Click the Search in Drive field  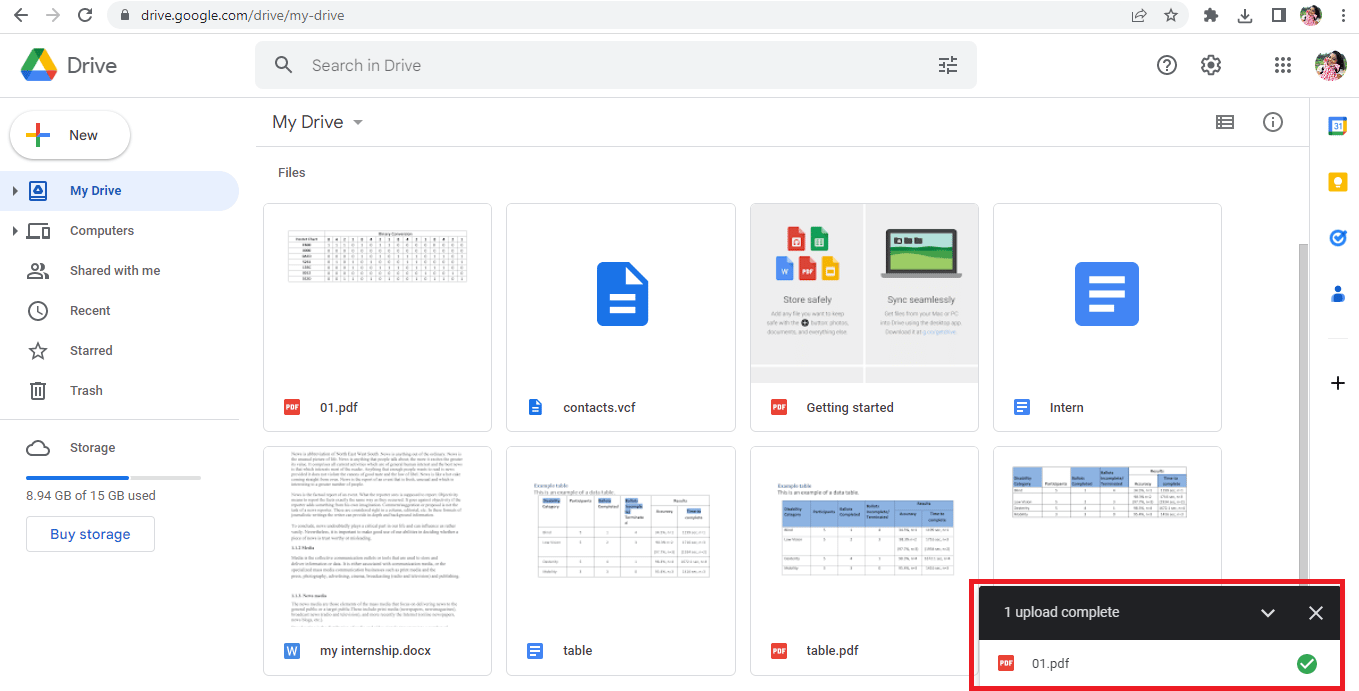pyautogui.click(x=616, y=65)
